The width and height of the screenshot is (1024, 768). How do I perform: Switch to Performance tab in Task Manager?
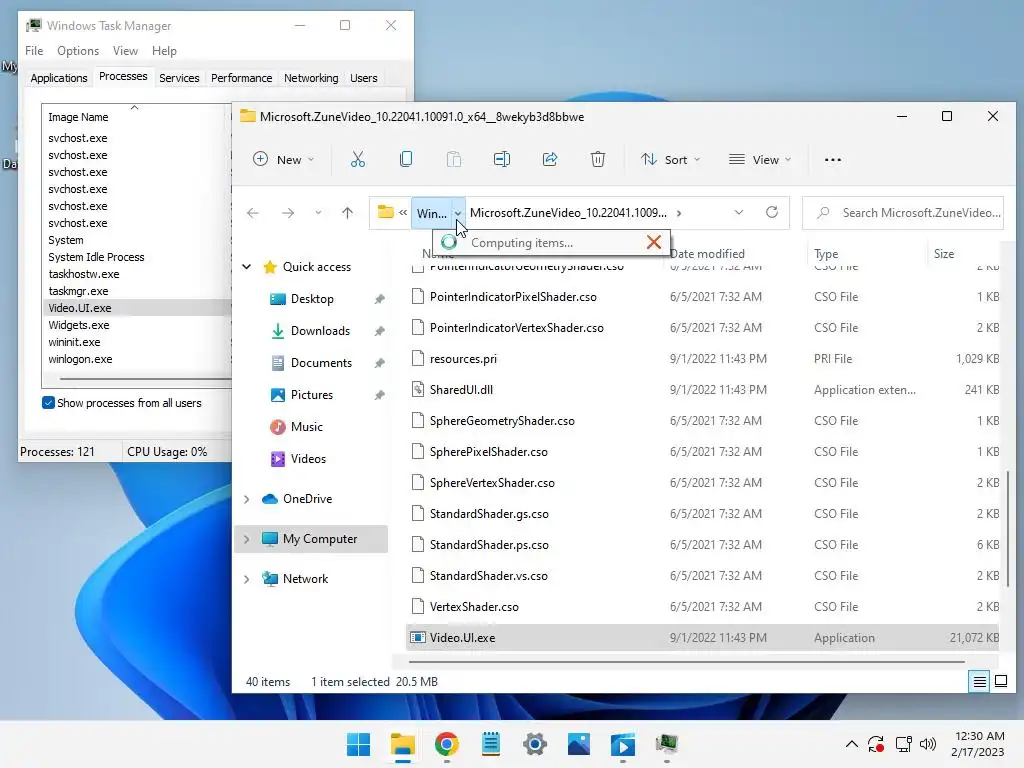tap(241, 78)
